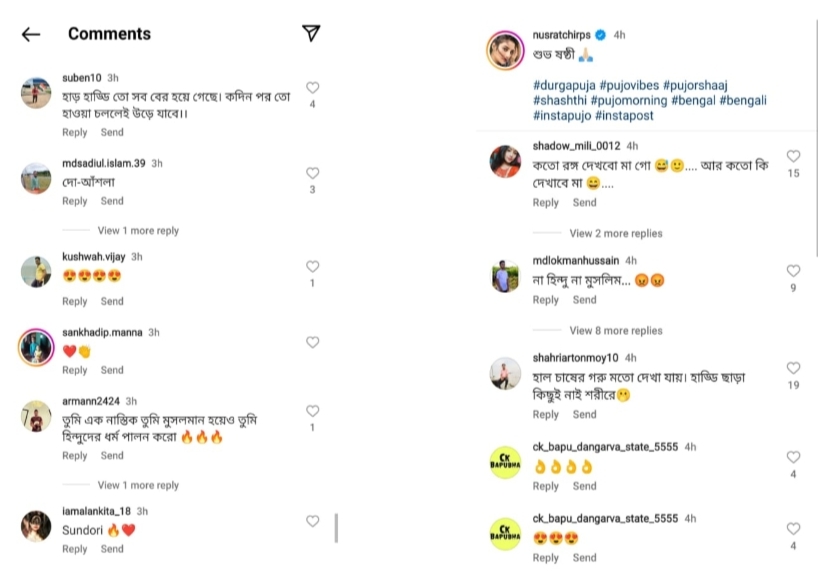Reply to kushwah.vijay's comment
818x585 pixels.
coord(75,301)
